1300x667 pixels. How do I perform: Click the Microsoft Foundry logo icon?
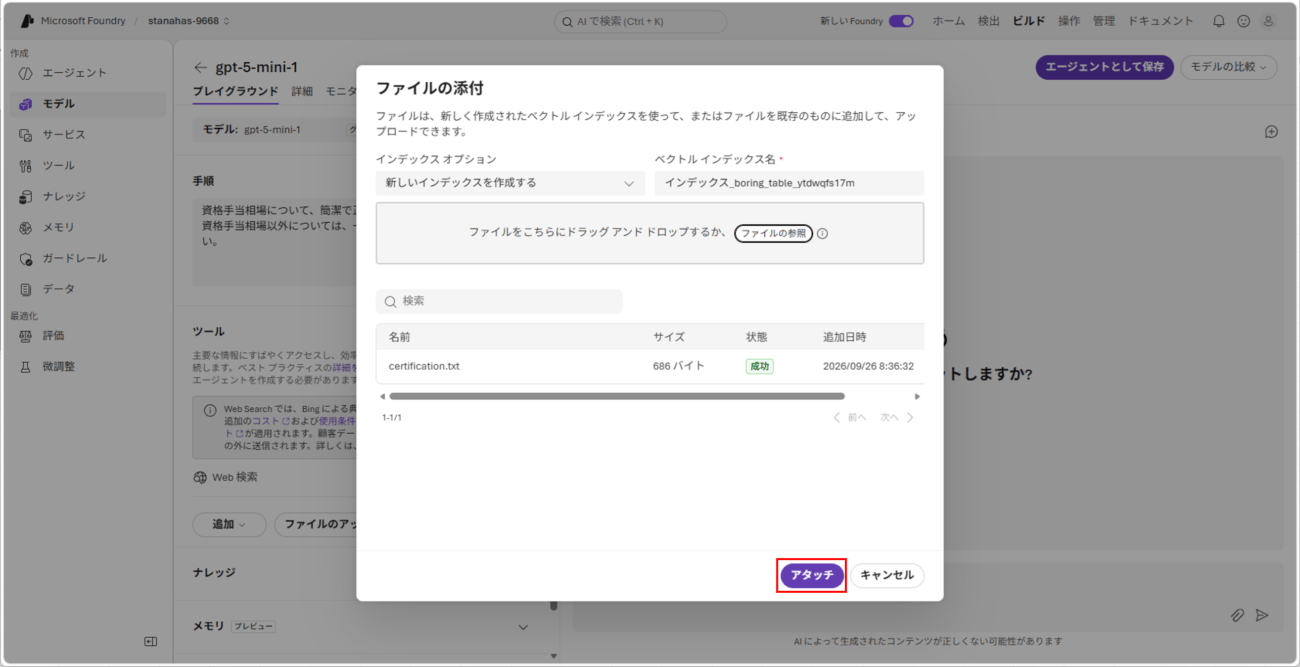pos(27,21)
